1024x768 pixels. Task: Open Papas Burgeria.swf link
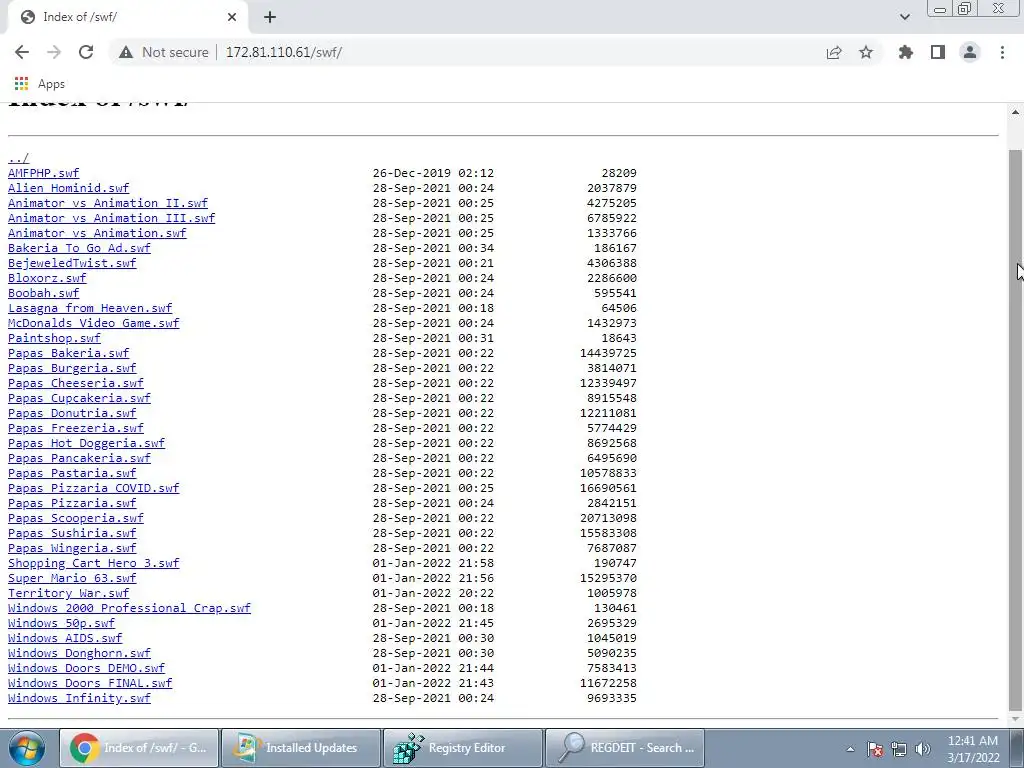[72, 368]
